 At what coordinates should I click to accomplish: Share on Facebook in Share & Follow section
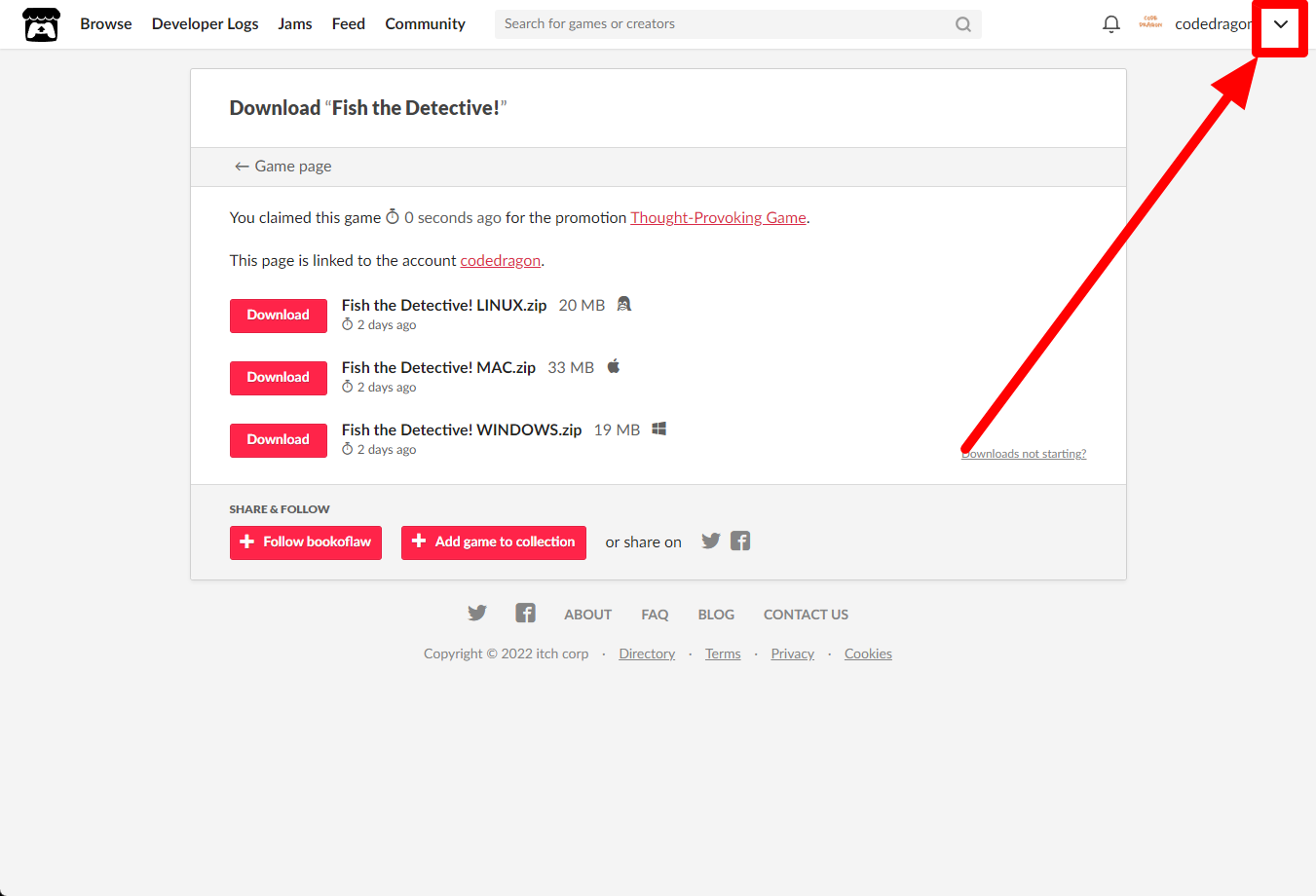[x=740, y=541]
